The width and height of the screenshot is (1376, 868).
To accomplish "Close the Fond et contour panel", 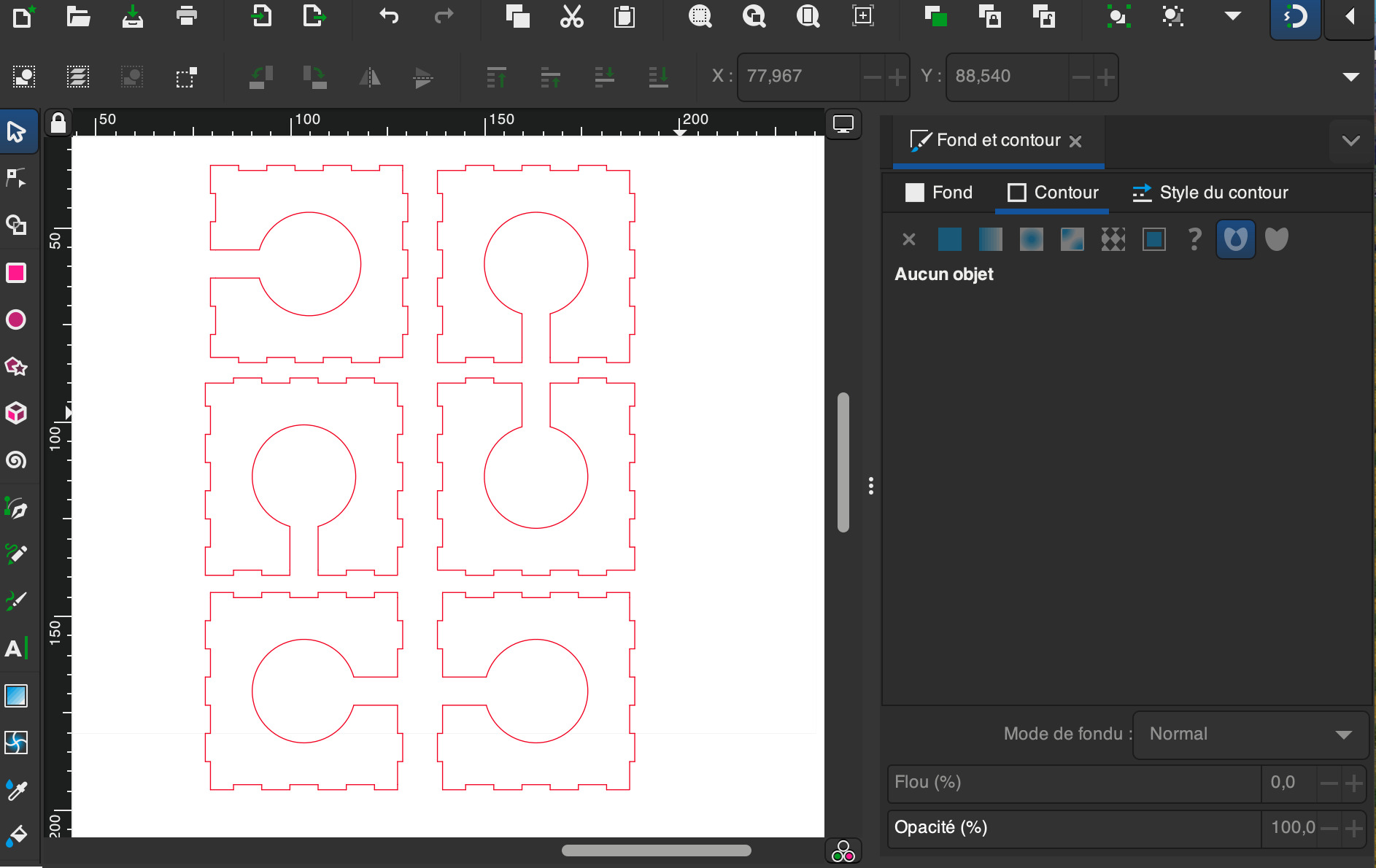I will [1075, 142].
